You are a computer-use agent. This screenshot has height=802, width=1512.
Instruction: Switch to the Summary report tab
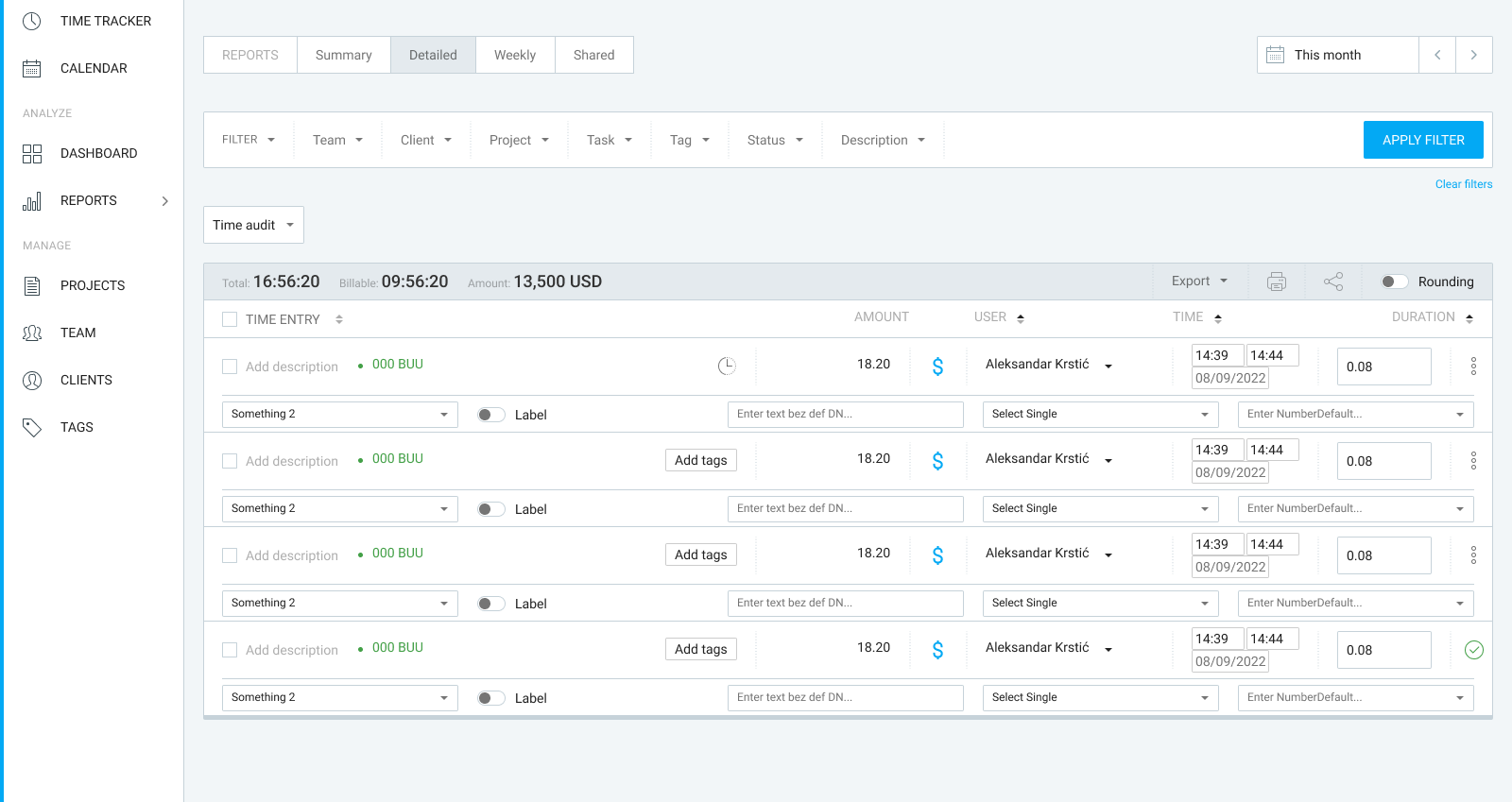pyautogui.click(x=343, y=55)
